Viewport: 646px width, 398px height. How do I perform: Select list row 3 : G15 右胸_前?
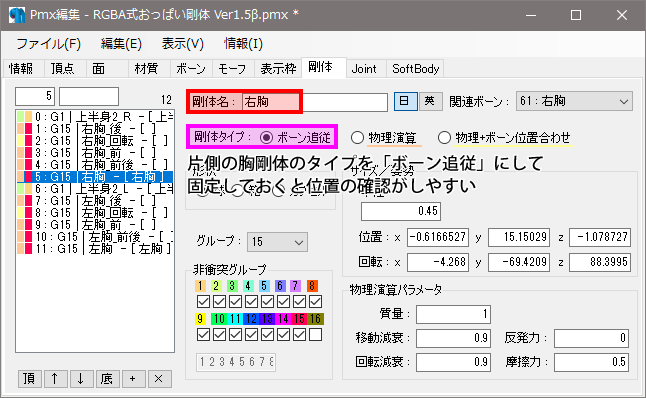(95, 153)
